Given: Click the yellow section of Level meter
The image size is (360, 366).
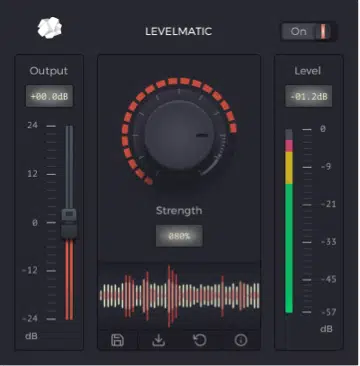Looking at the screenshot, I should click(289, 168).
